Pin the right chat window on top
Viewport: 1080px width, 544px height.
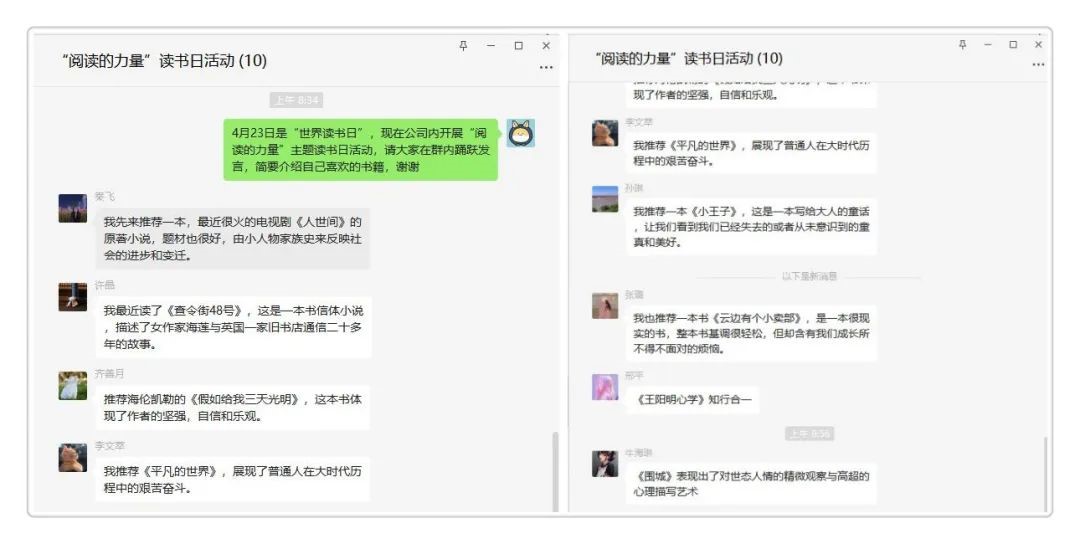[x=962, y=44]
